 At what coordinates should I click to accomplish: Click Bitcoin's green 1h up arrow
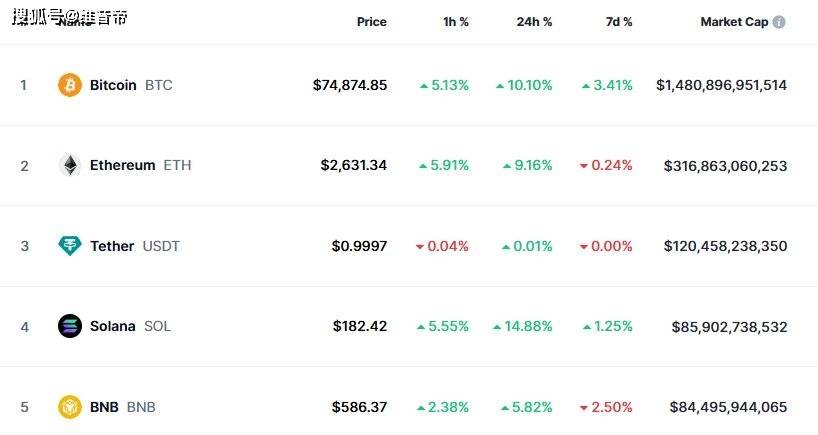point(424,86)
